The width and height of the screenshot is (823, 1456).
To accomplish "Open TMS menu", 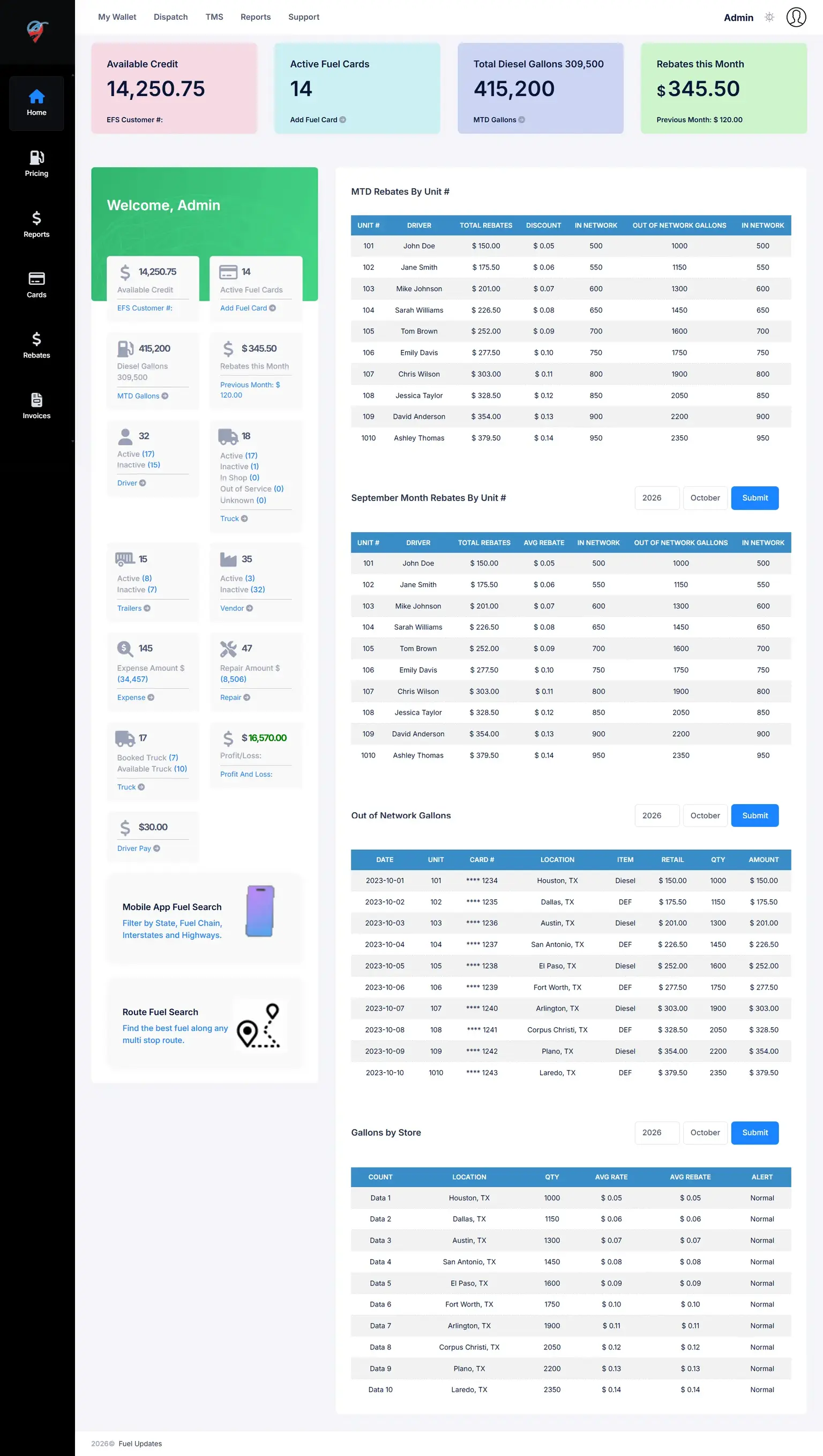I will coord(214,17).
